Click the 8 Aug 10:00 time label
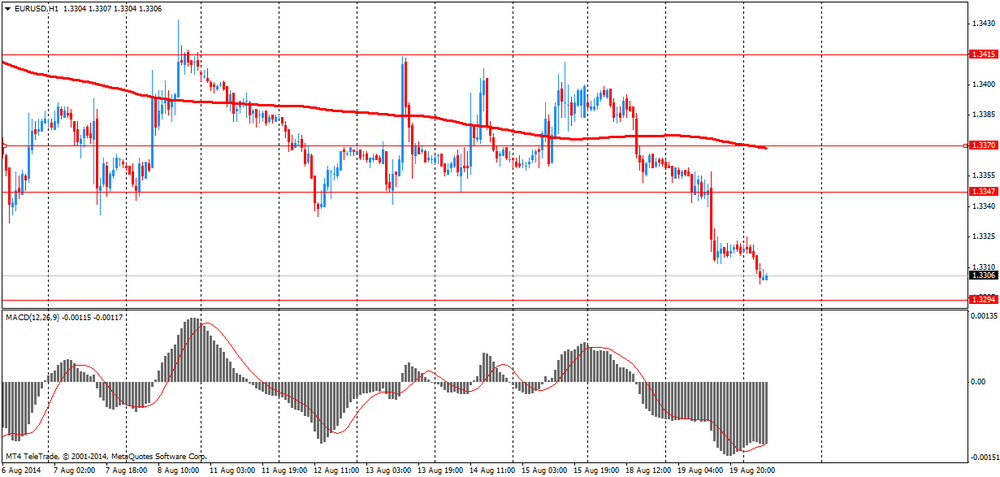This screenshot has height=477, width=1000. coord(178,471)
